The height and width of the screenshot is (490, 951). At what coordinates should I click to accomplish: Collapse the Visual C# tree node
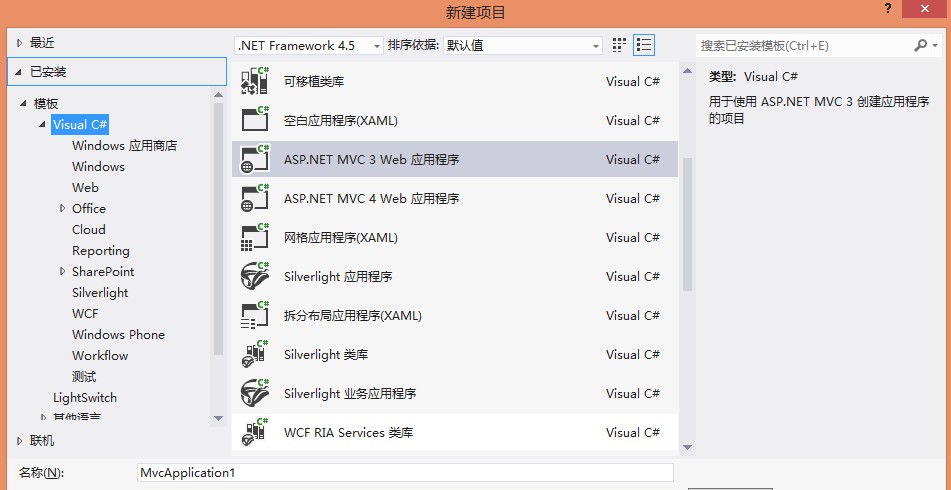point(42,125)
